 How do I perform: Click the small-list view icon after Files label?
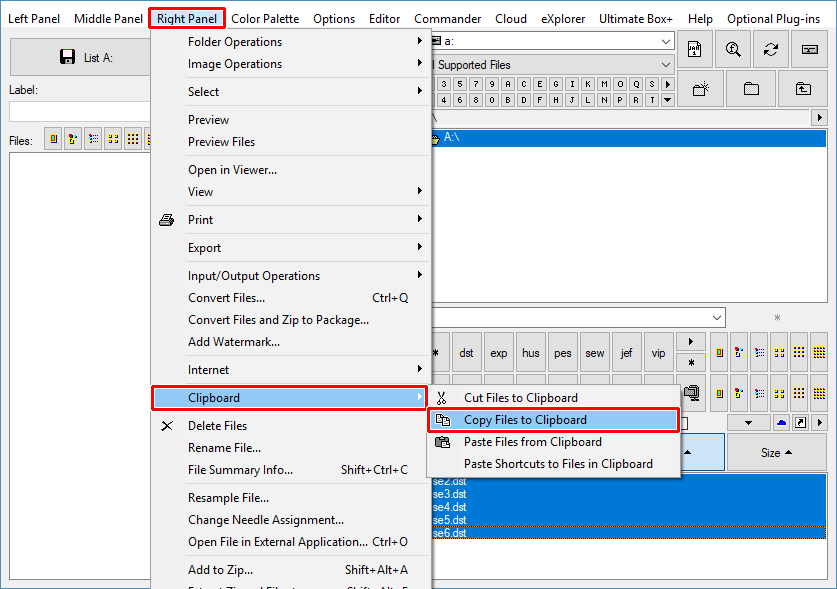(93, 139)
